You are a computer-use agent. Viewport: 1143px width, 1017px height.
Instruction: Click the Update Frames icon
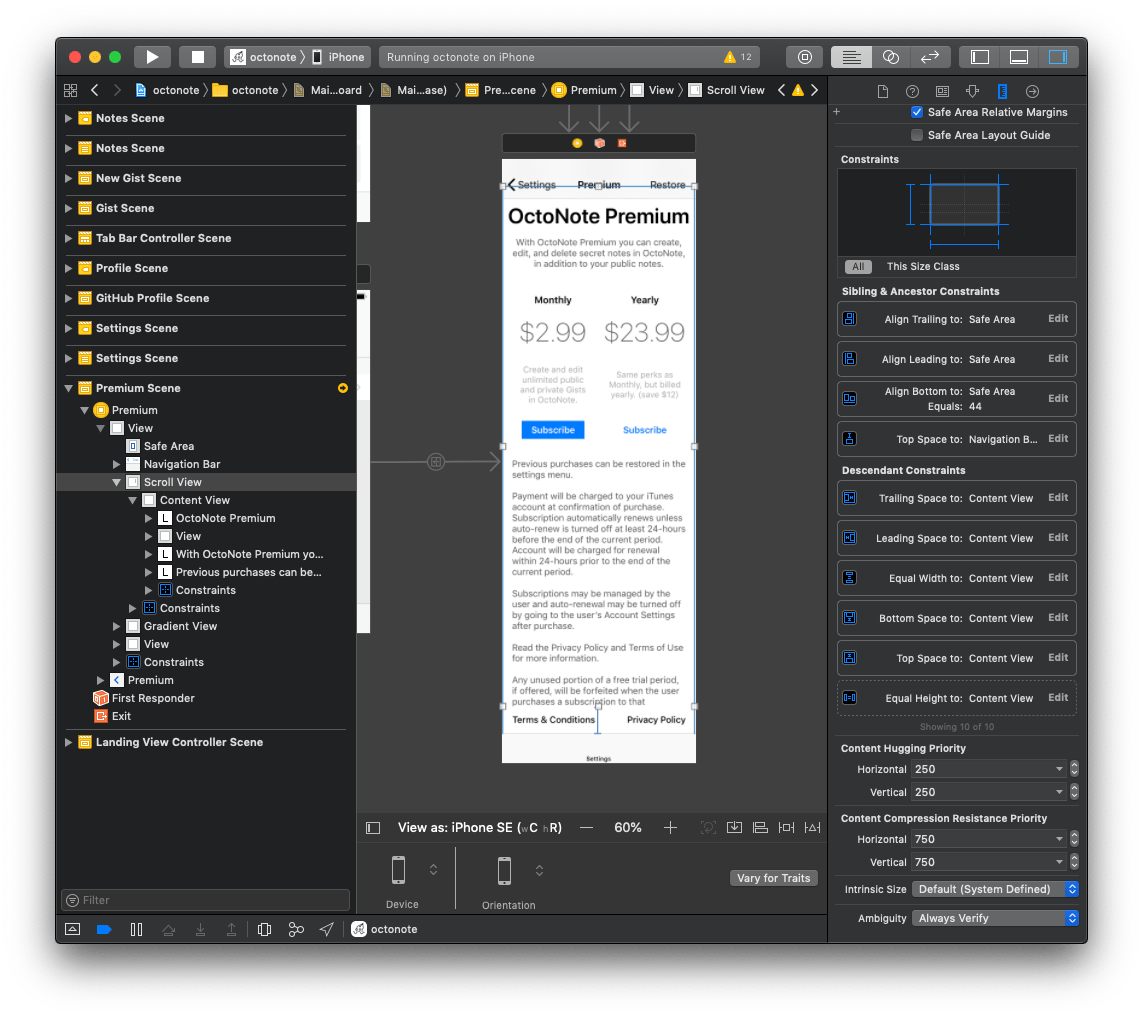[708, 828]
